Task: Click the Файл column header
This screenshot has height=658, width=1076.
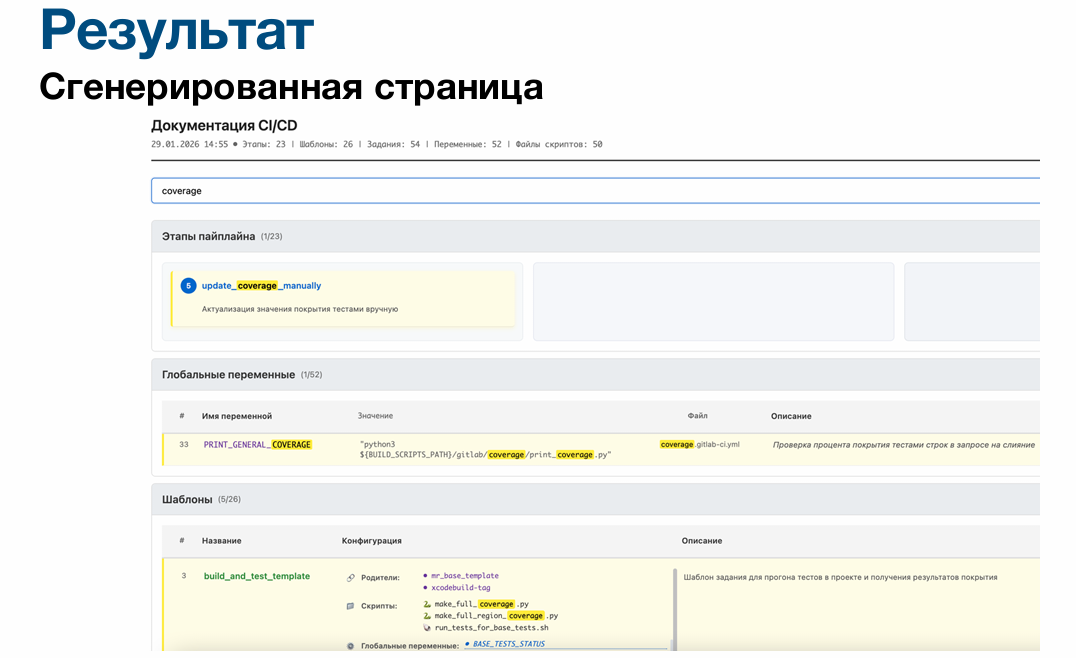Action: point(697,416)
